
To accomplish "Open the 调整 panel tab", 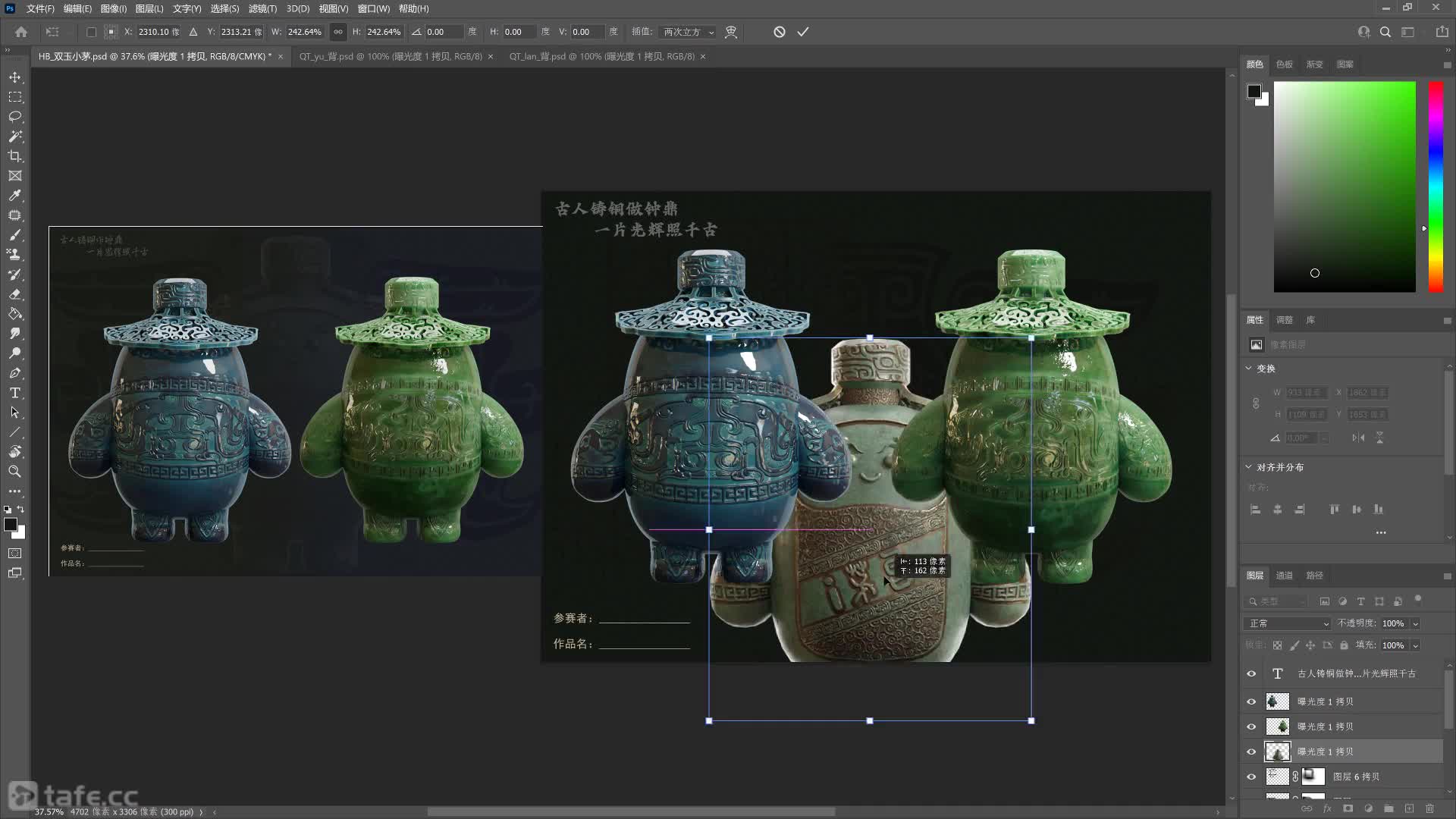I will (1284, 320).
